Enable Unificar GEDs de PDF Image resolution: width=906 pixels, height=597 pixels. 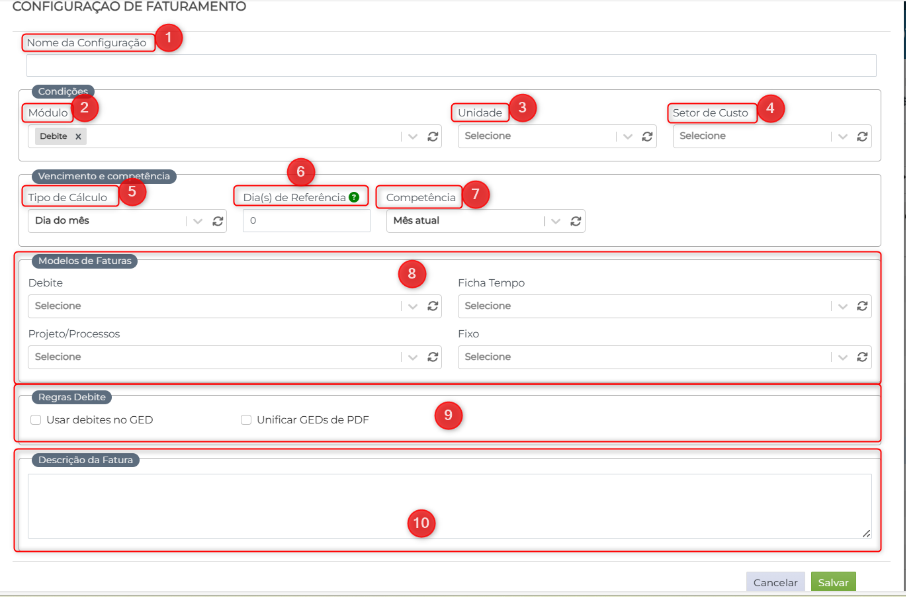246,420
